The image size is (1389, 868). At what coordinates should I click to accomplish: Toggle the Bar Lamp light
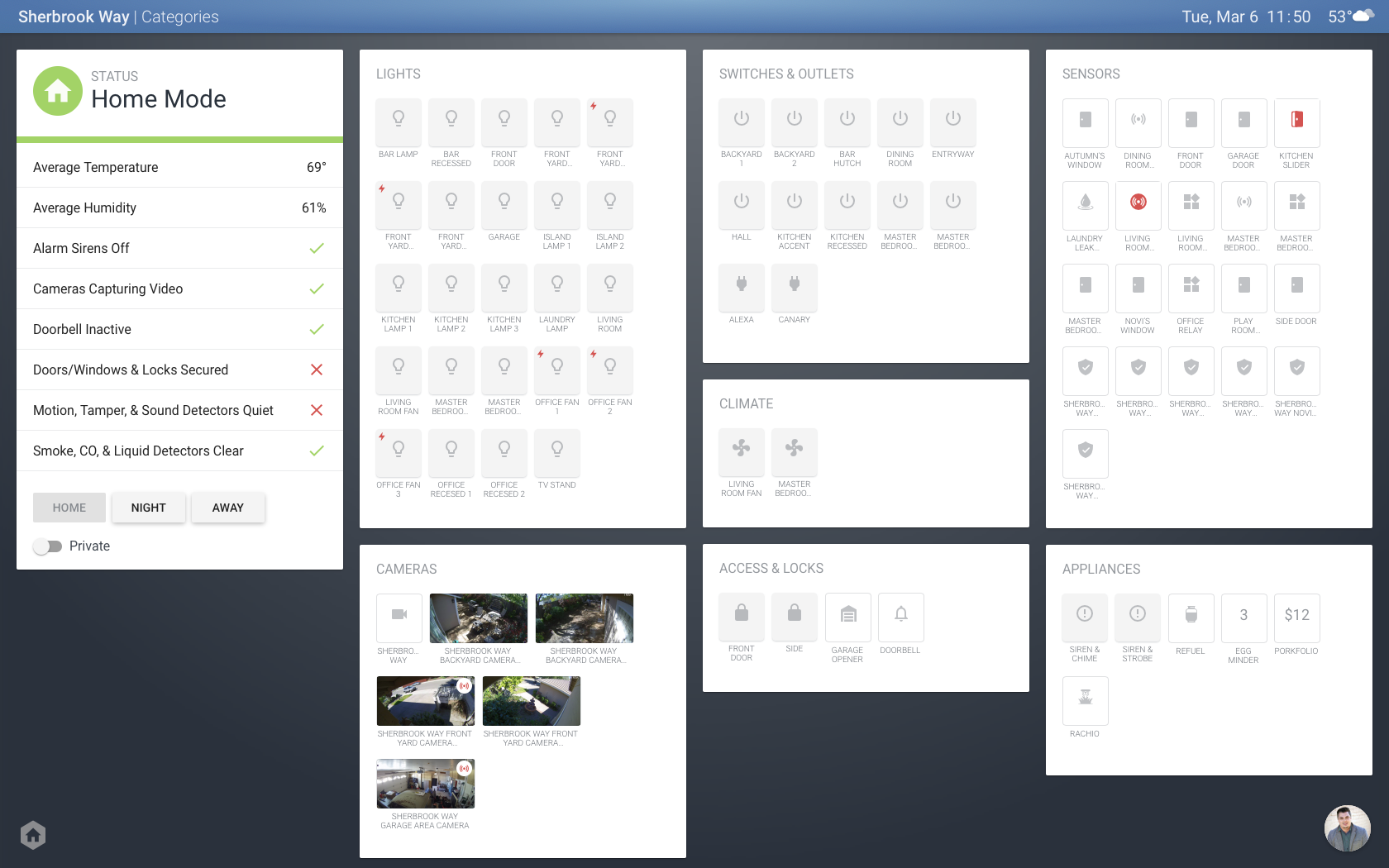[399, 122]
